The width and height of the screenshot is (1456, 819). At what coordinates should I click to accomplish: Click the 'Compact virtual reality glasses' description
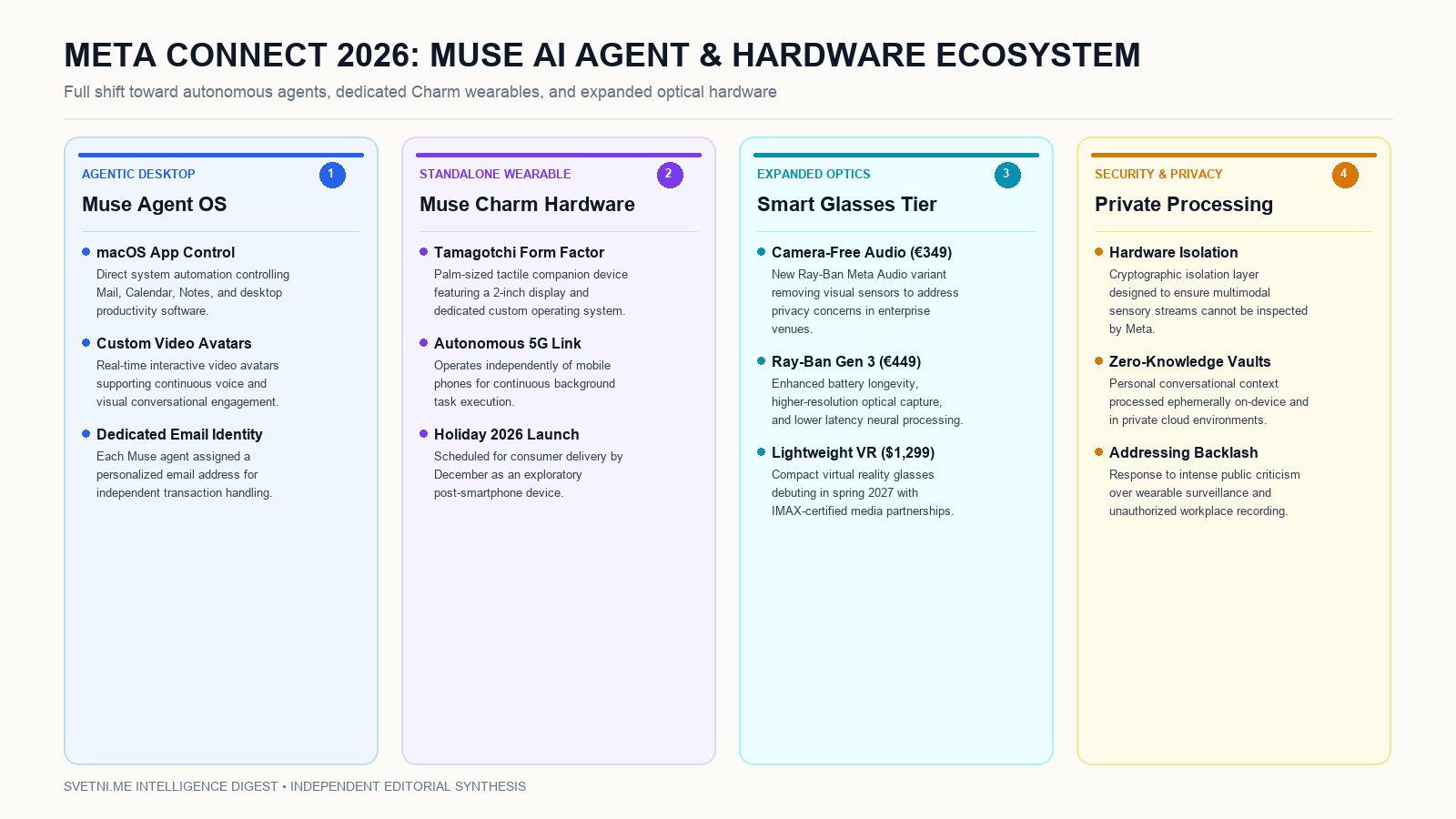[x=863, y=492]
